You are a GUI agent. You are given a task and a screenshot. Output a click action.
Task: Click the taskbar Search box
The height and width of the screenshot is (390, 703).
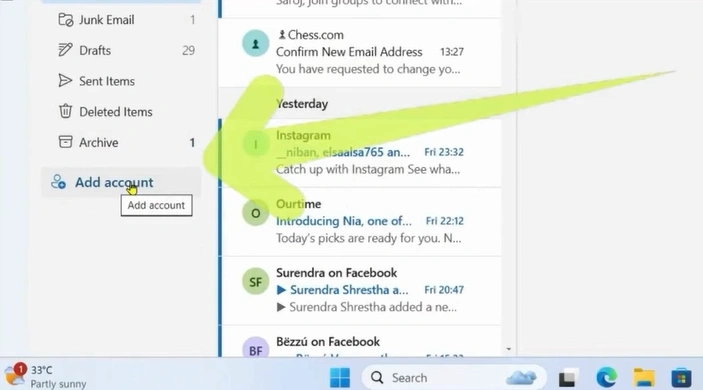[x=454, y=378]
